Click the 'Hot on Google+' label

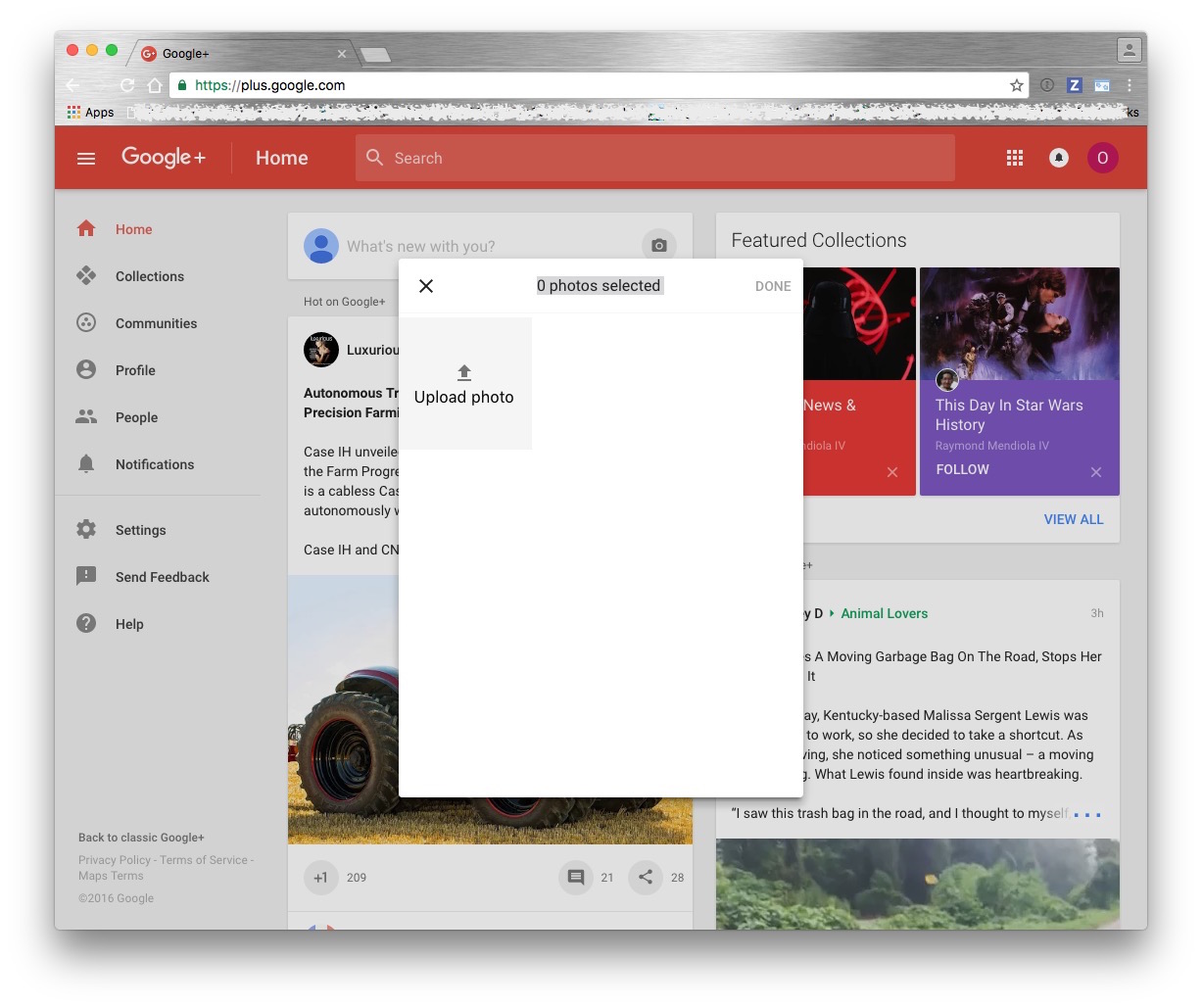[345, 302]
